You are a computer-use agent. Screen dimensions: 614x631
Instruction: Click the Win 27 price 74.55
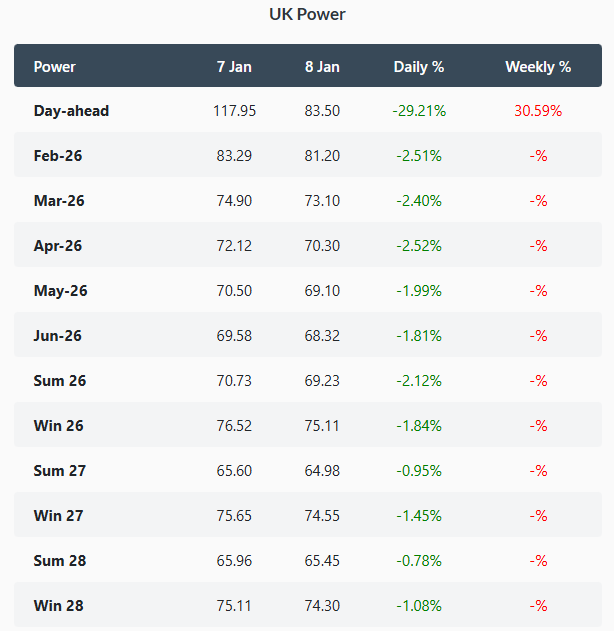point(322,516)
